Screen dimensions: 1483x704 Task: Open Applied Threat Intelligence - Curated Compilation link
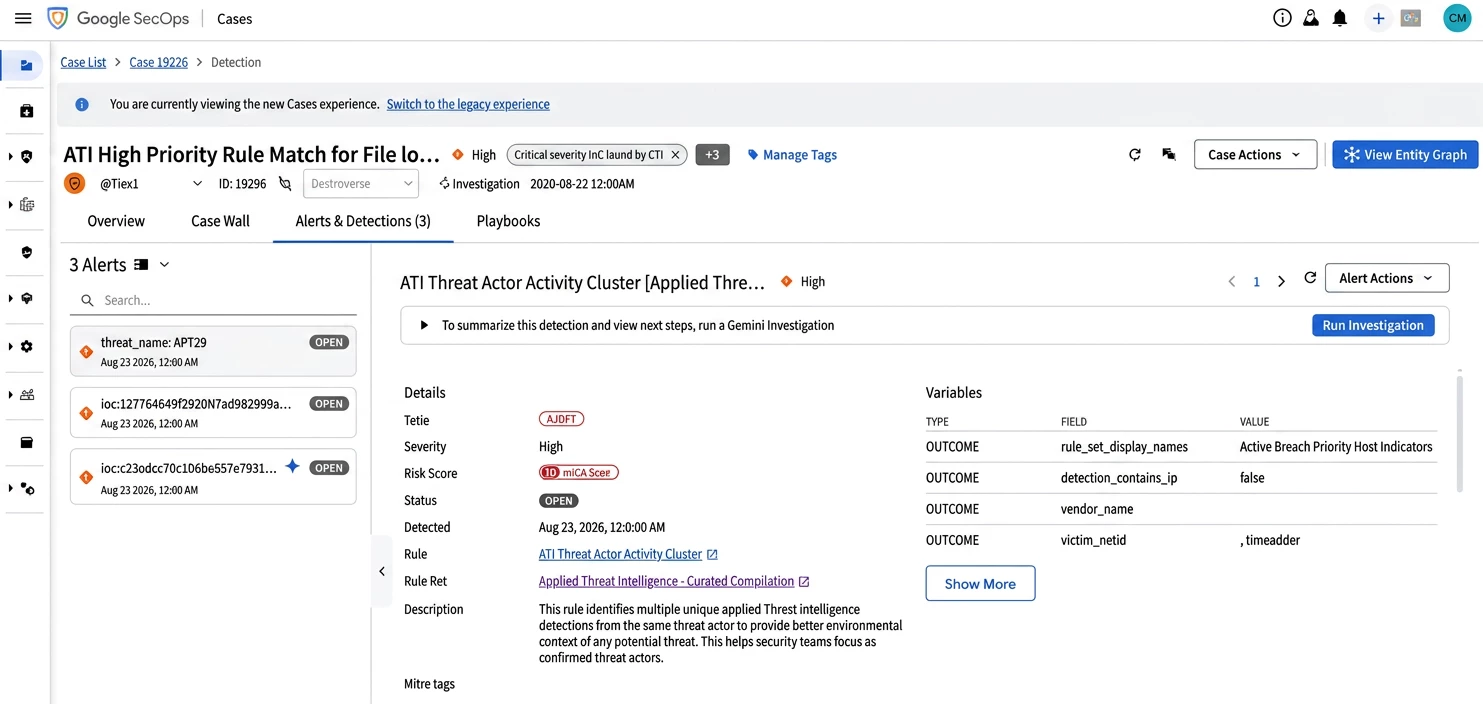pos(666,581)
